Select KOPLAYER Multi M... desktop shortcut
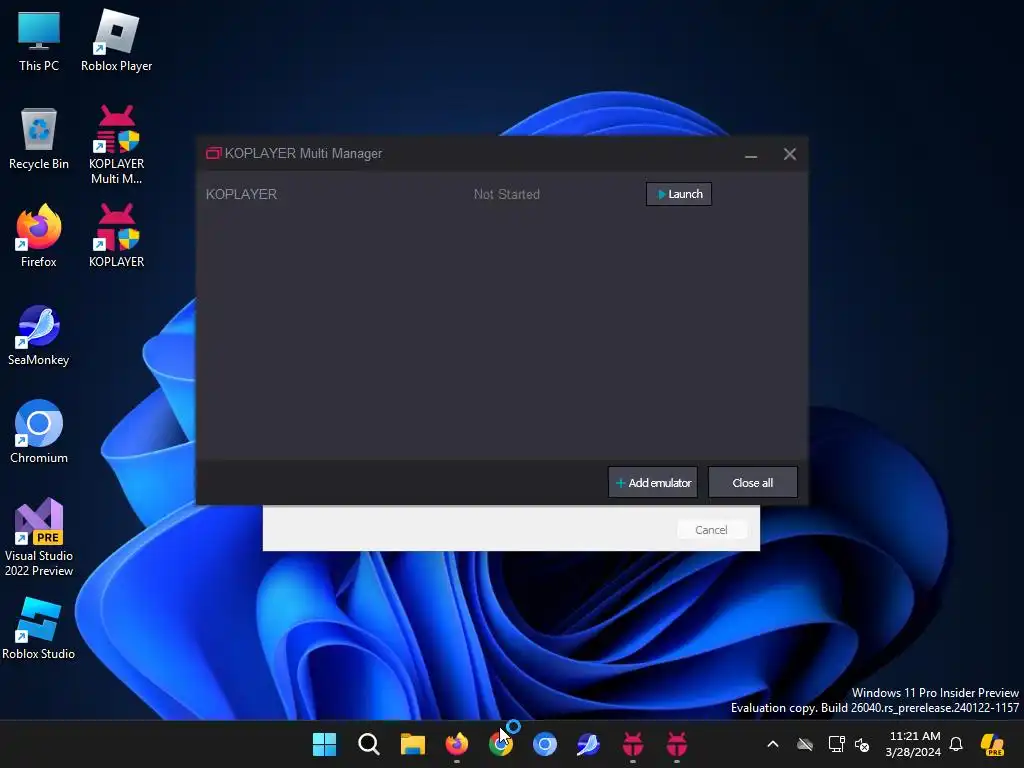The width and height of the screenshot is (1024, 768). 116,145
